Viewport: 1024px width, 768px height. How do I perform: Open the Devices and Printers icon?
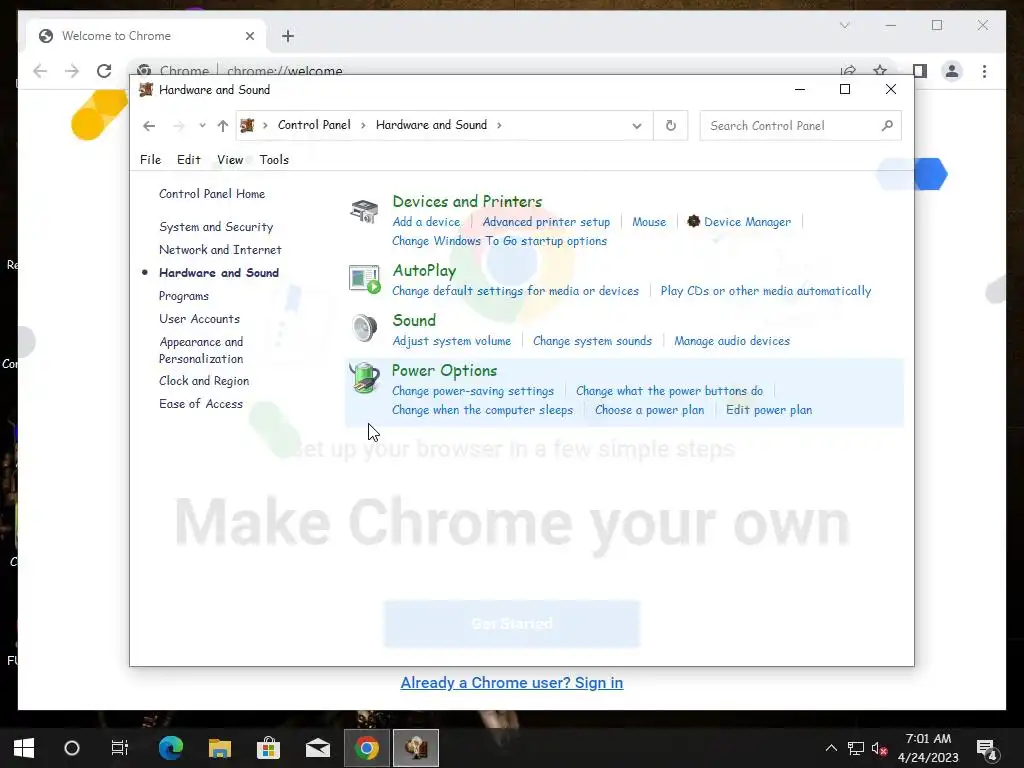pyautogui.click(x=364, y=212)
